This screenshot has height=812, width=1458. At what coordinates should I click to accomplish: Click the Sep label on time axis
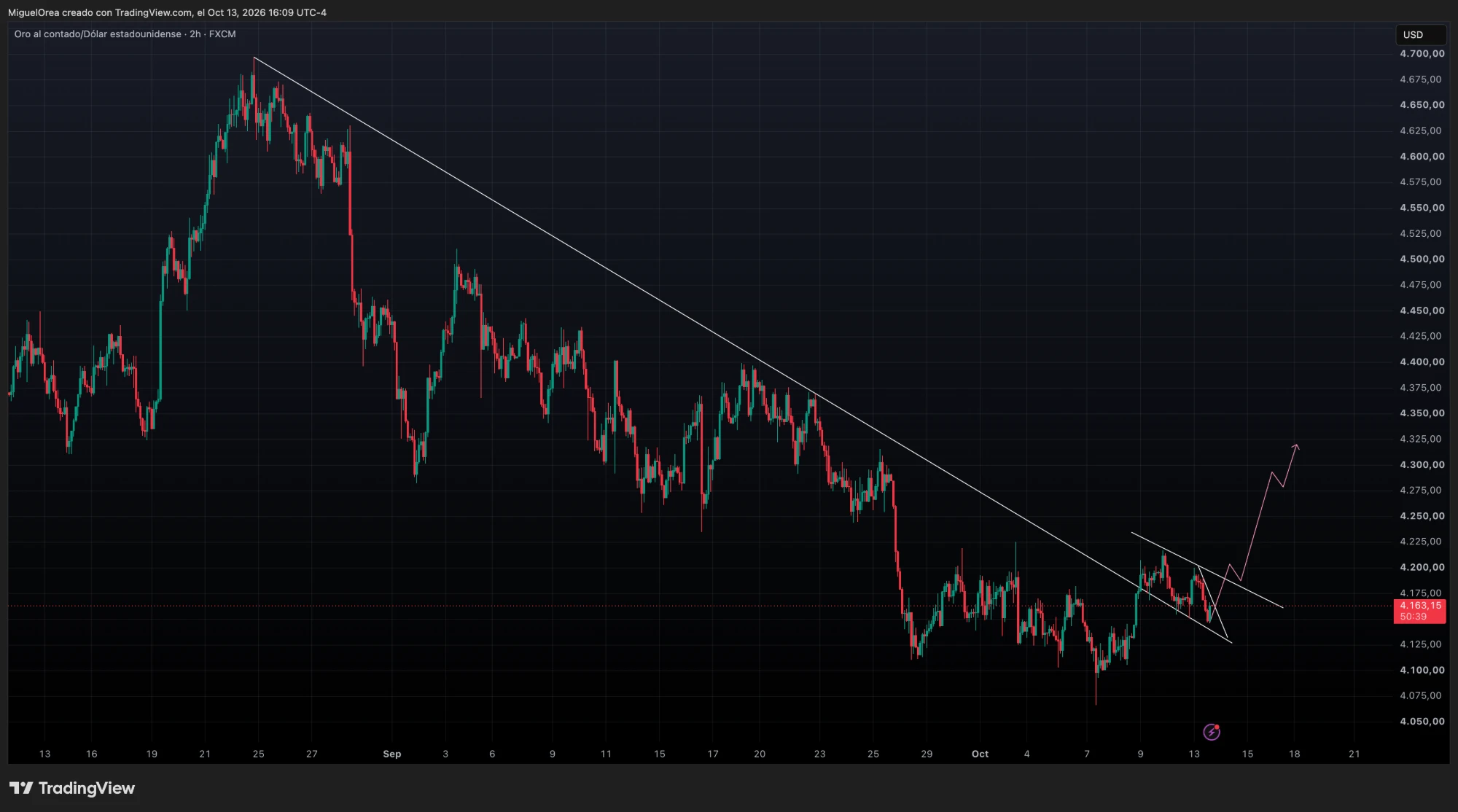point(392,754)
